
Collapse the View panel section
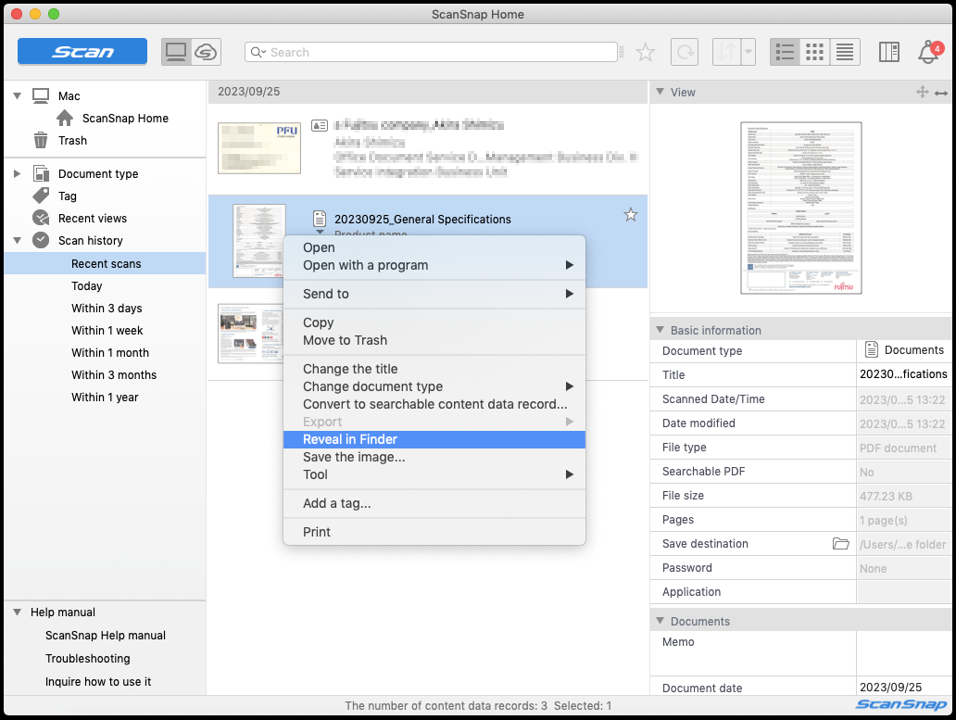click(x=660, y=92)
